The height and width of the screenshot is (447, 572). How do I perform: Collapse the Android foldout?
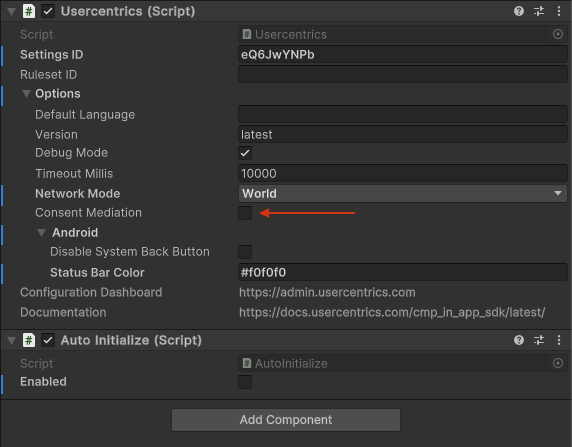pyautogui.click(x=42, y=232)
